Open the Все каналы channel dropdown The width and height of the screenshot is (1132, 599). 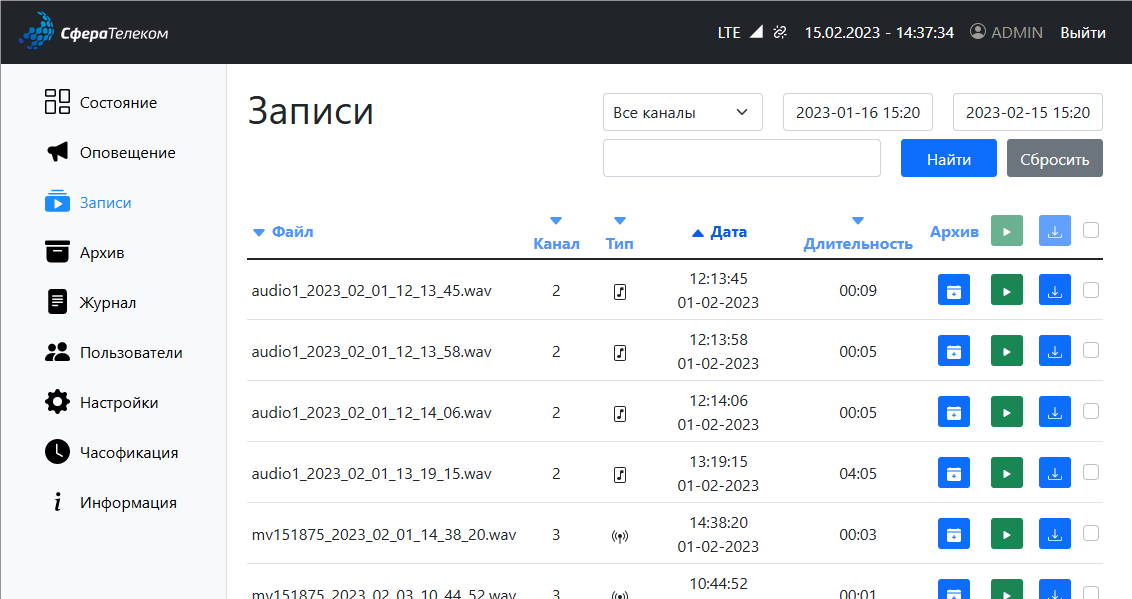[x=682, y=112]
